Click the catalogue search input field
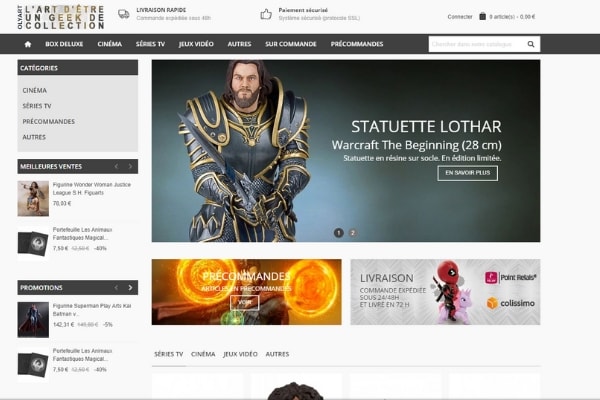The height and width of the screenshot is (400, 600). pyautogui.click(x=475, y=44)
